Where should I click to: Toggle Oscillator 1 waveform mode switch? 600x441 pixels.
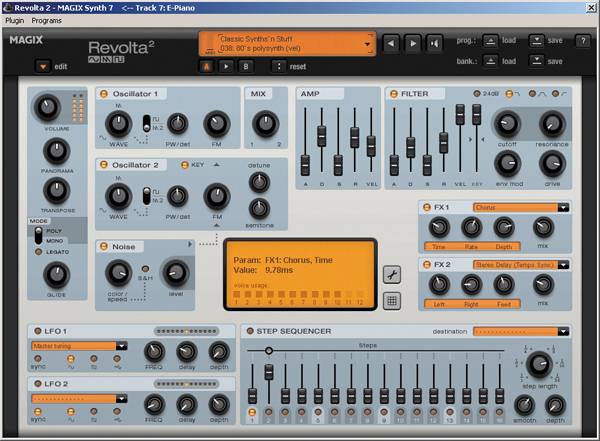pyautogui.click(x=146, y=123)
